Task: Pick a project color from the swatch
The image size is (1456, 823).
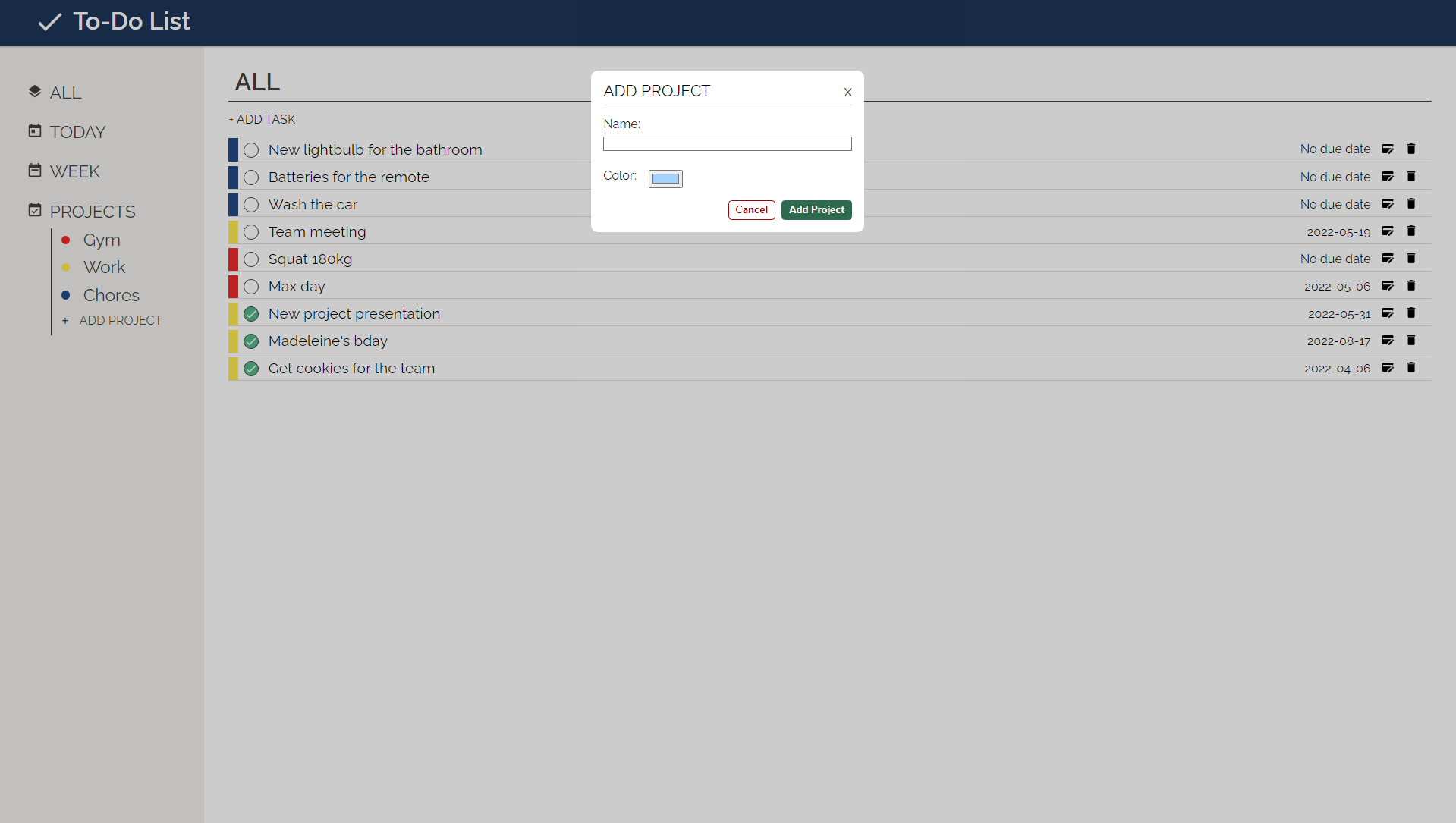Action: (665, 178)
